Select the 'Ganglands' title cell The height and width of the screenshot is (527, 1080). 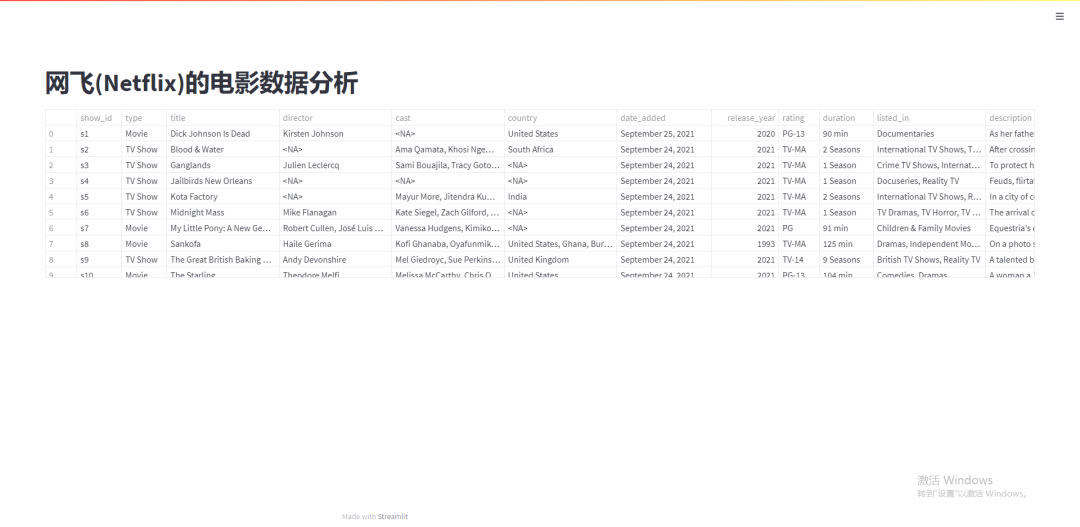point(223,165)
